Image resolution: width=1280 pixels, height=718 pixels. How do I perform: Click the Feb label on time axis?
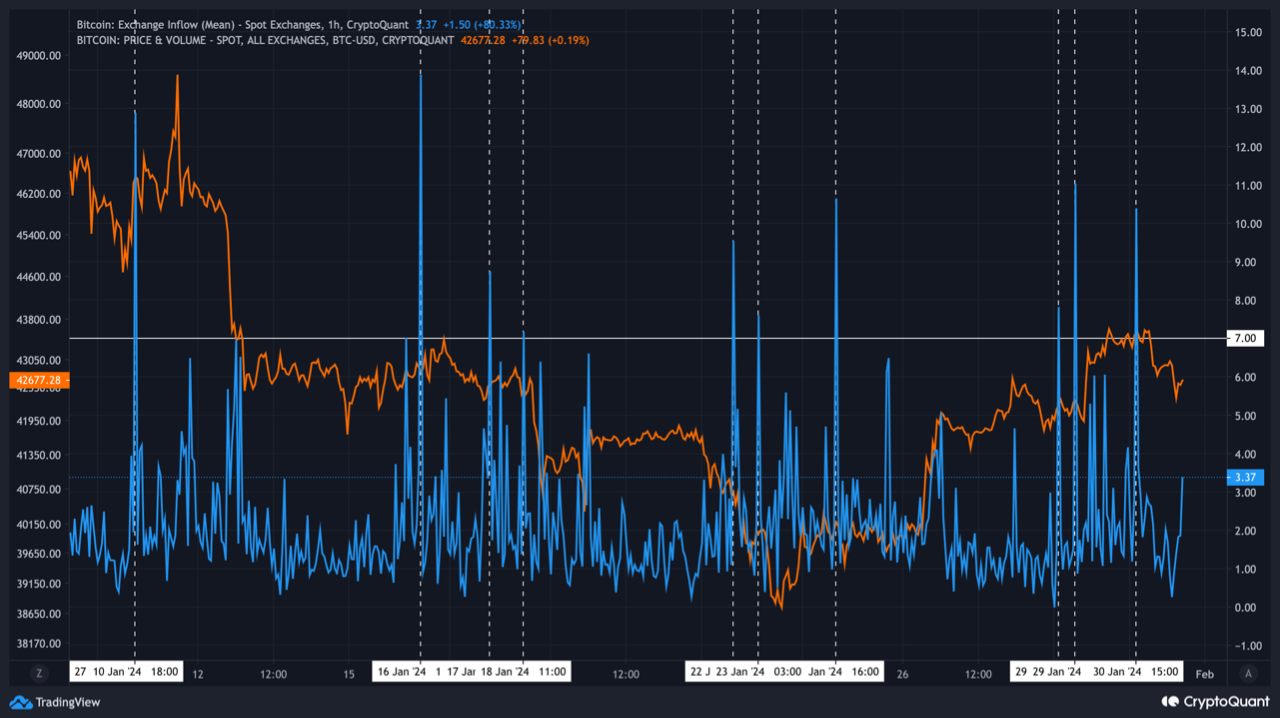tap(1205, 673)
